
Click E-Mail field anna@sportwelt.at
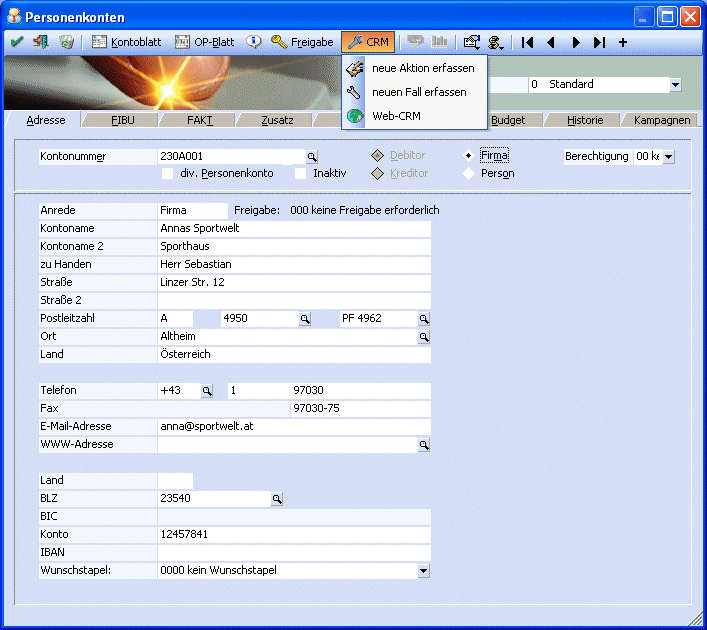coord(294,427)
